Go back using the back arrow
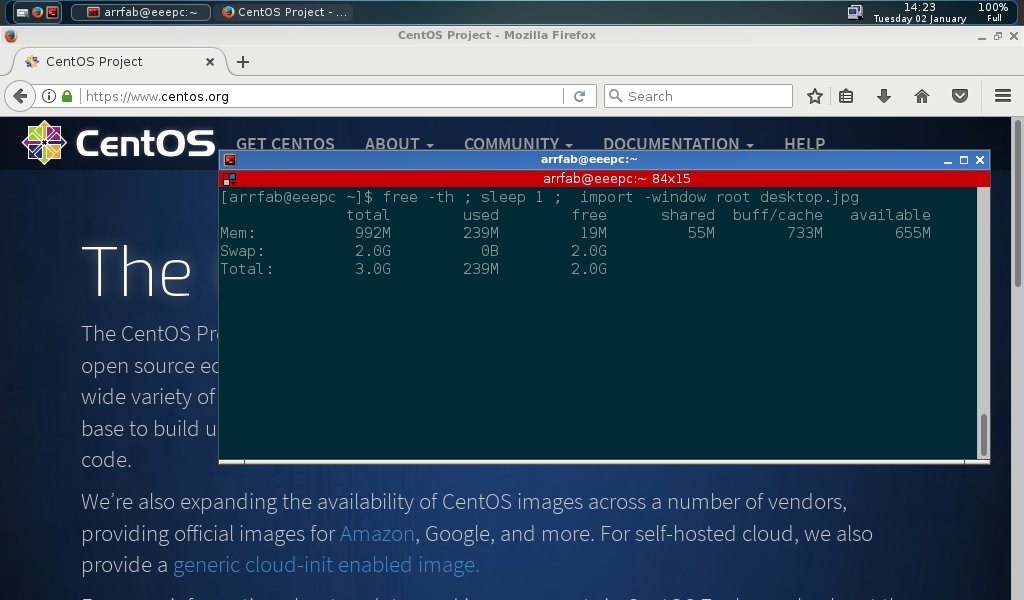Screen dimensions: 1024x600 (20, 97)
